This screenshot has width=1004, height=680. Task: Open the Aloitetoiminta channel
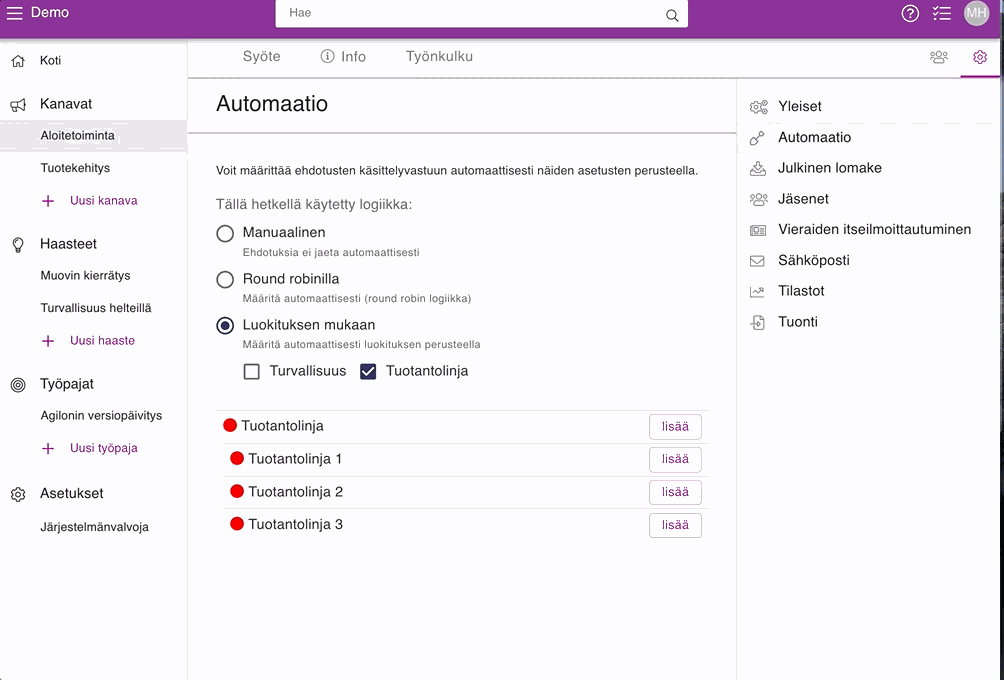(77, 136)
